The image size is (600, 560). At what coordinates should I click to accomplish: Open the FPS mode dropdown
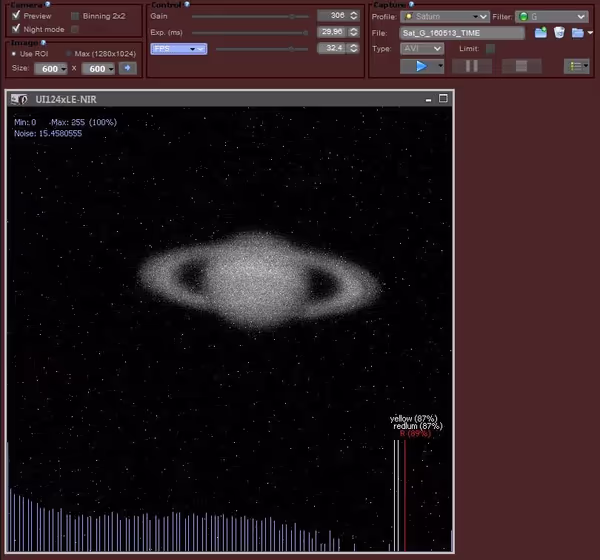tap(179, 49)
